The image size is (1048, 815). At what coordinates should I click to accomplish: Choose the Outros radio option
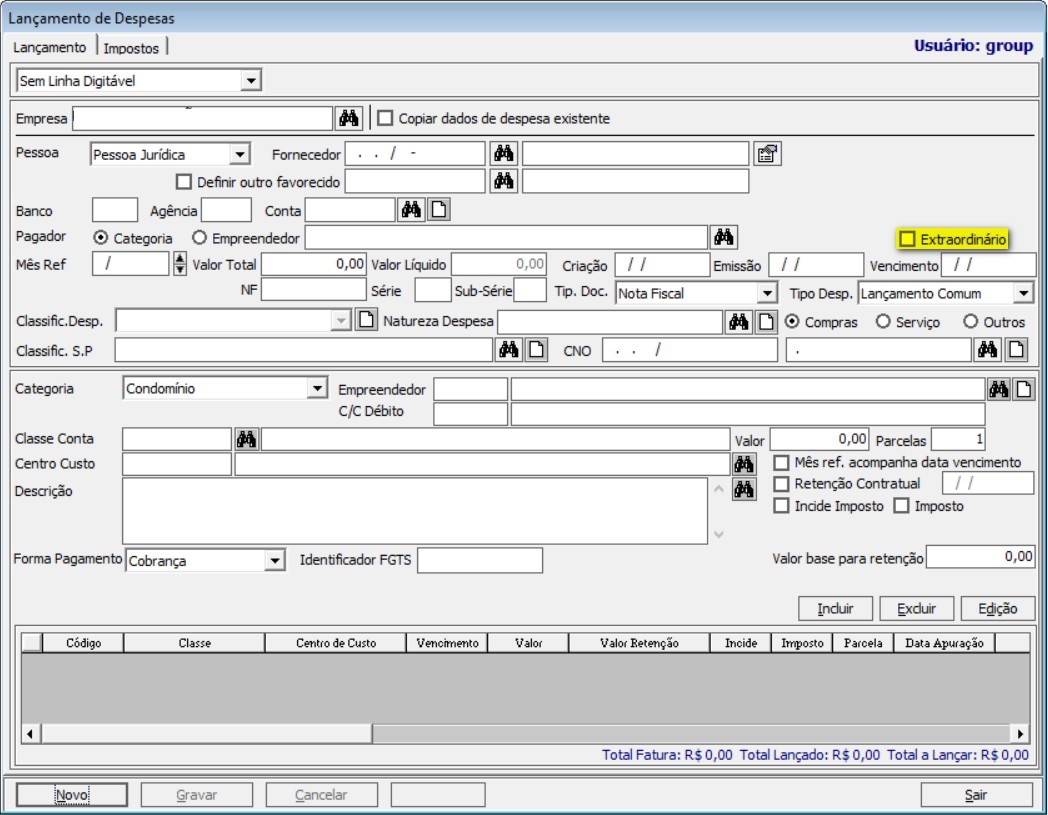tap(970, 322)
